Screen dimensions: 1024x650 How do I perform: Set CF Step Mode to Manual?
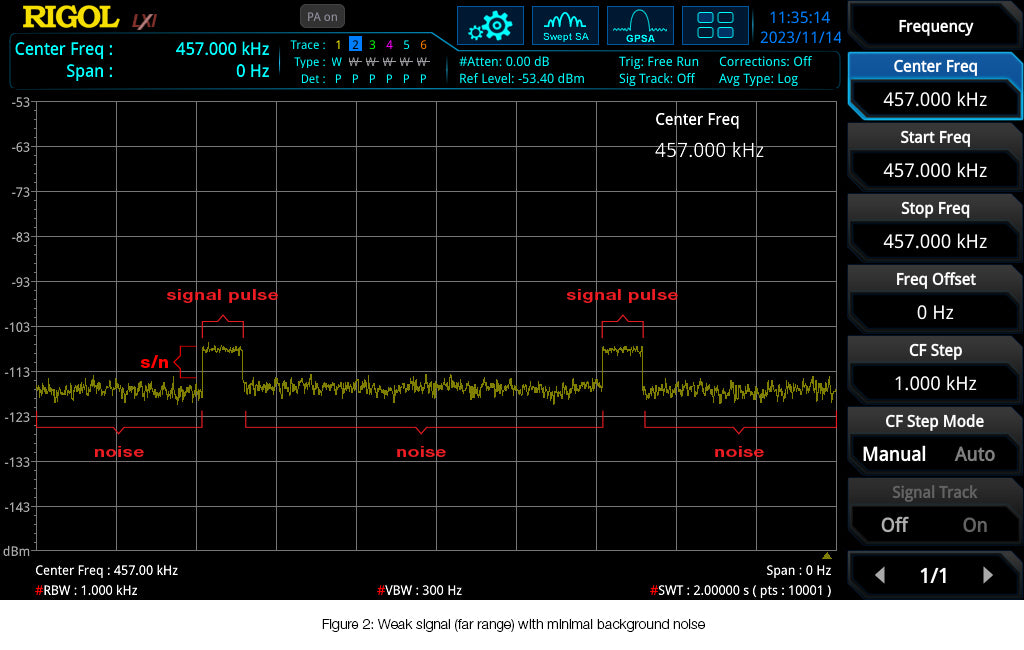click(x=894, y=454)
